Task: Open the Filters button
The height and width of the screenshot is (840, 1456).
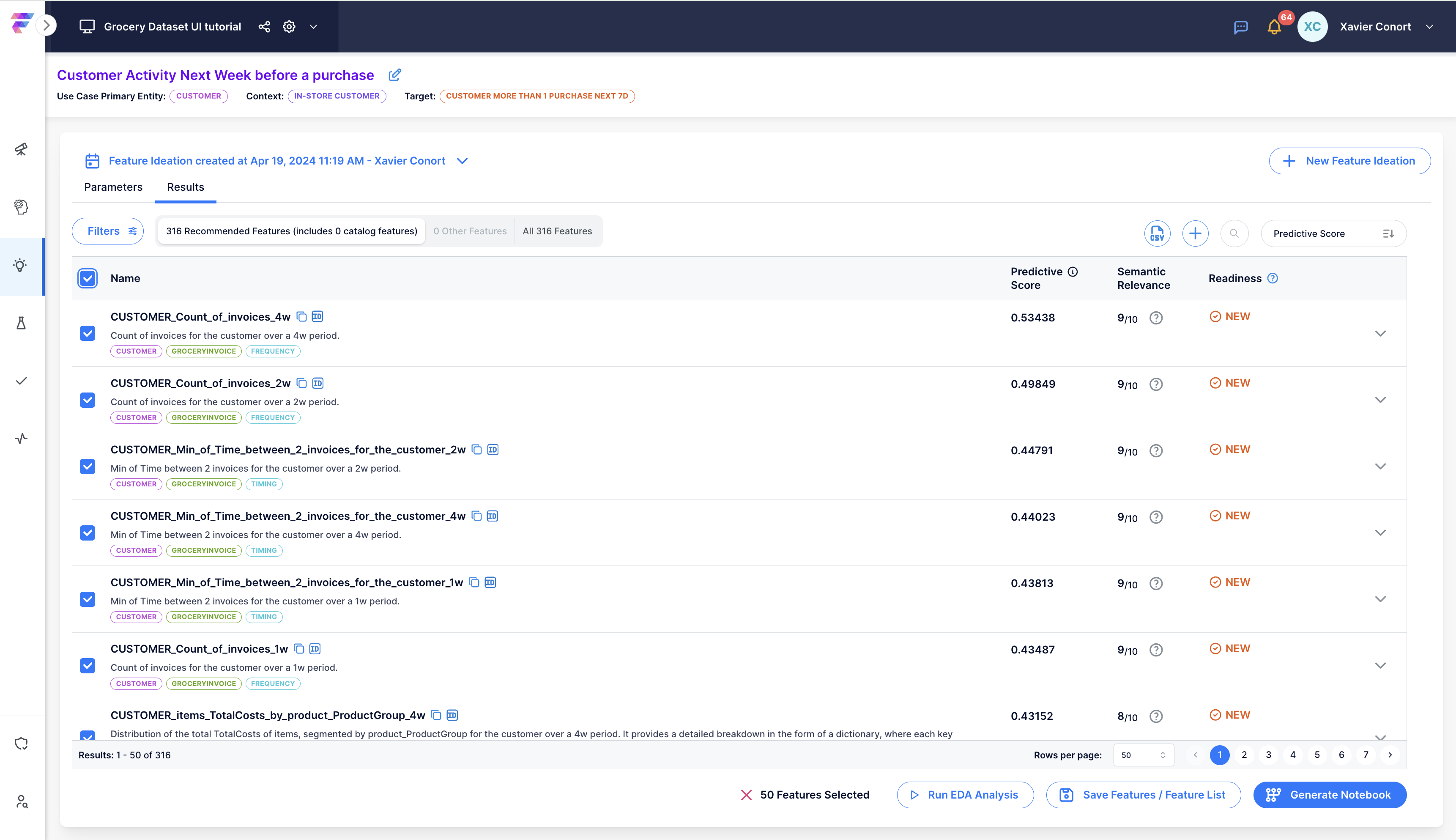Action: pyautogui.click(x=108, y=231)
